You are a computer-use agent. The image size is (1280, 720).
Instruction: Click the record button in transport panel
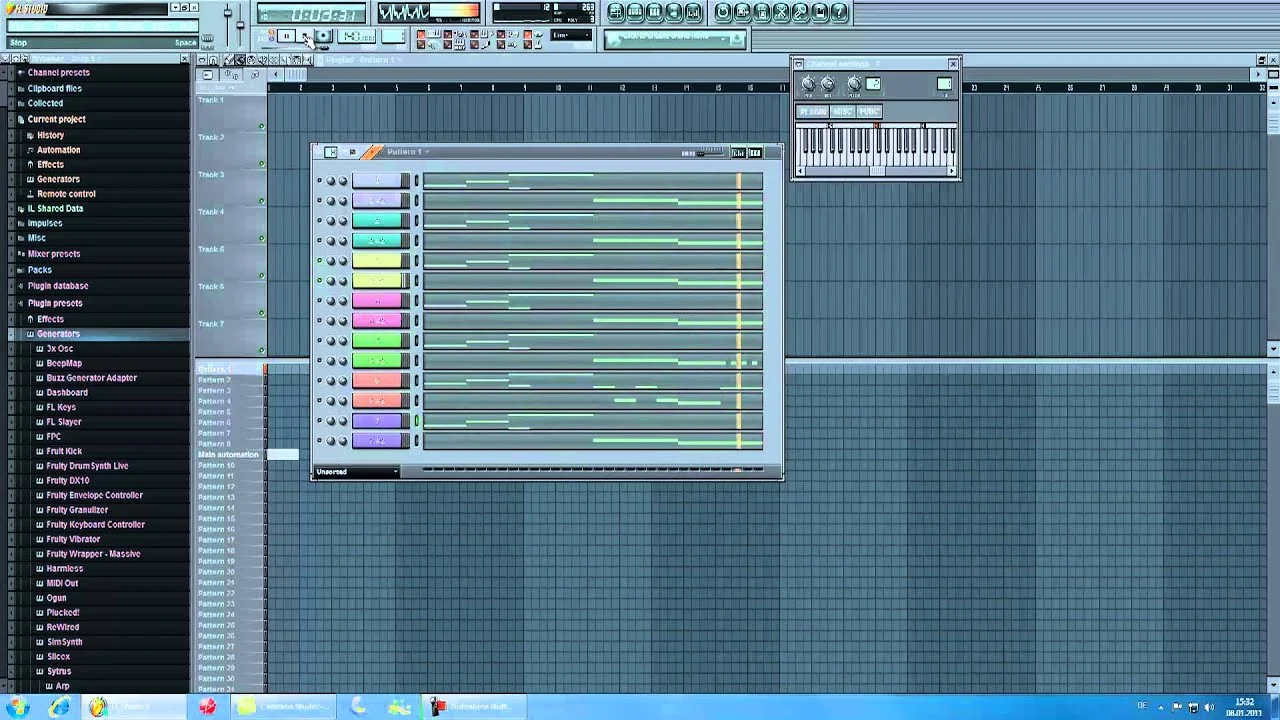[x=323, y=37]
